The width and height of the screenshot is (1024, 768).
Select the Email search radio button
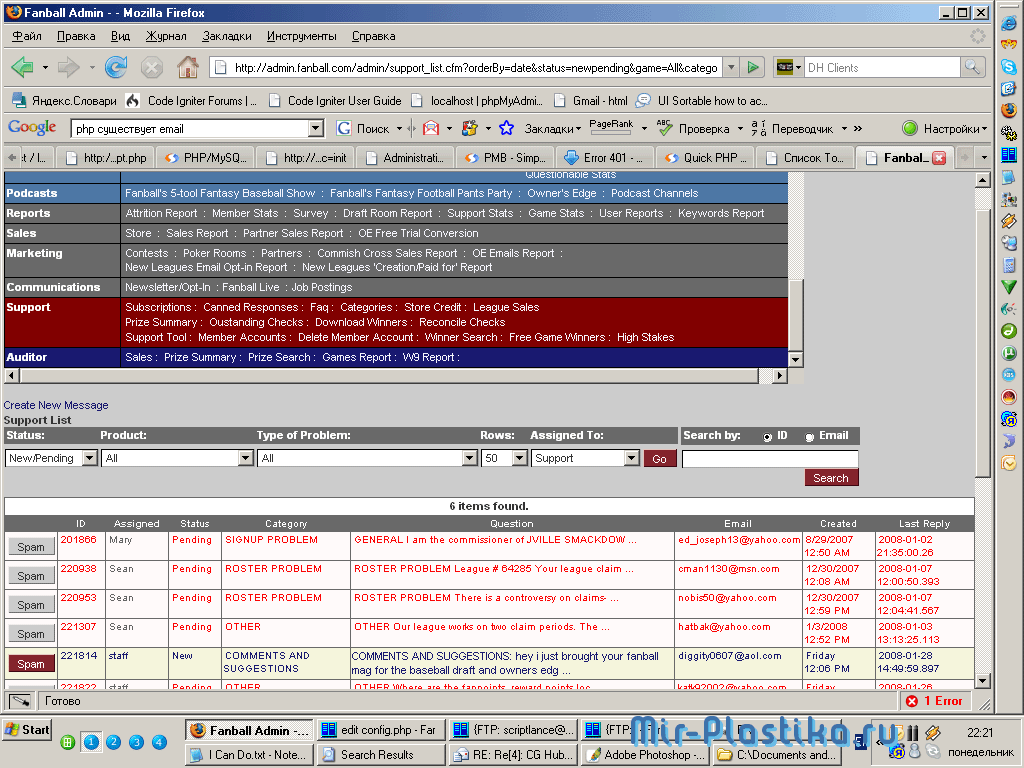pos(809,437)
